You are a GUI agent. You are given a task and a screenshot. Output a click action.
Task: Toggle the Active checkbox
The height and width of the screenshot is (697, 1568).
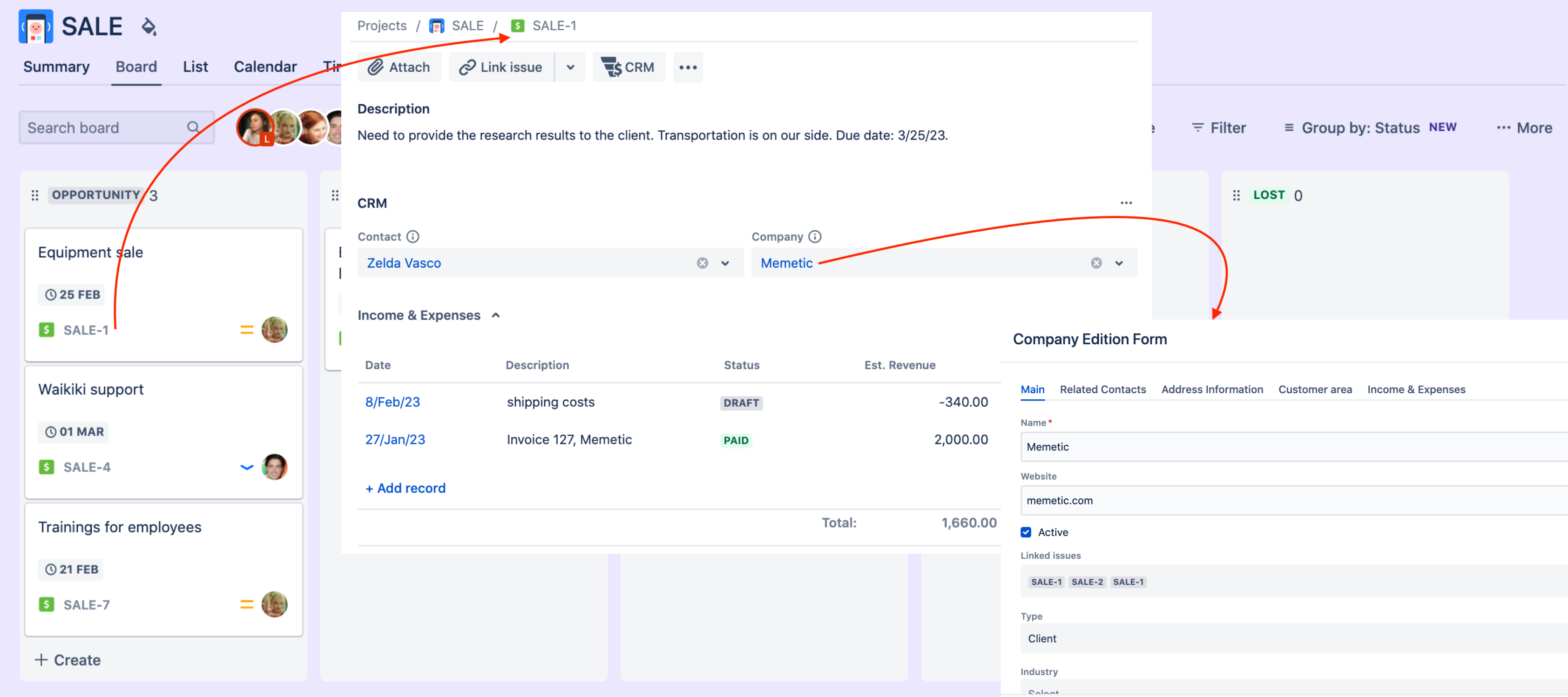1026,532
